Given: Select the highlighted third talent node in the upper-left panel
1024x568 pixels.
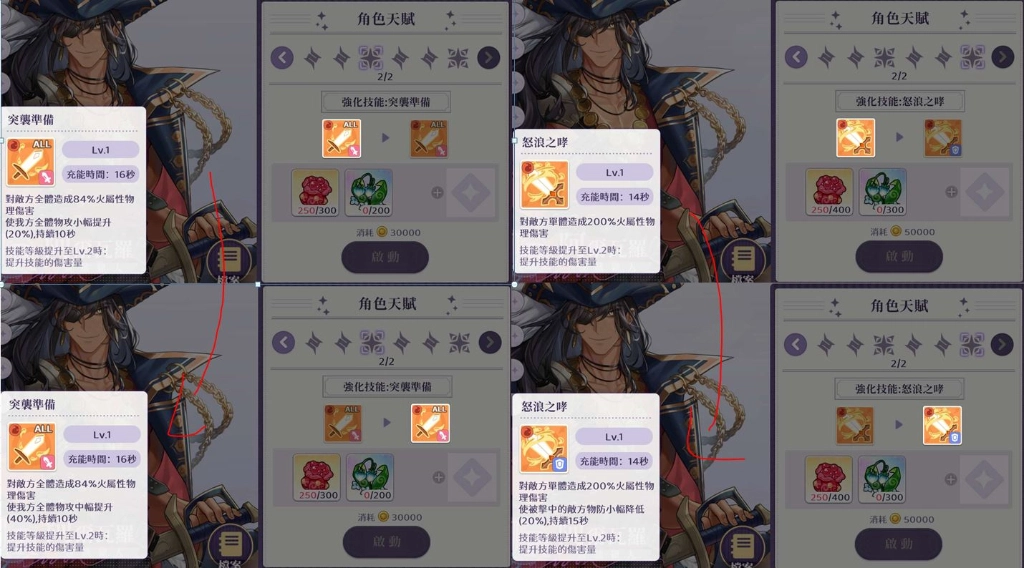Looking at the screenshot, I should pos(371,58).
